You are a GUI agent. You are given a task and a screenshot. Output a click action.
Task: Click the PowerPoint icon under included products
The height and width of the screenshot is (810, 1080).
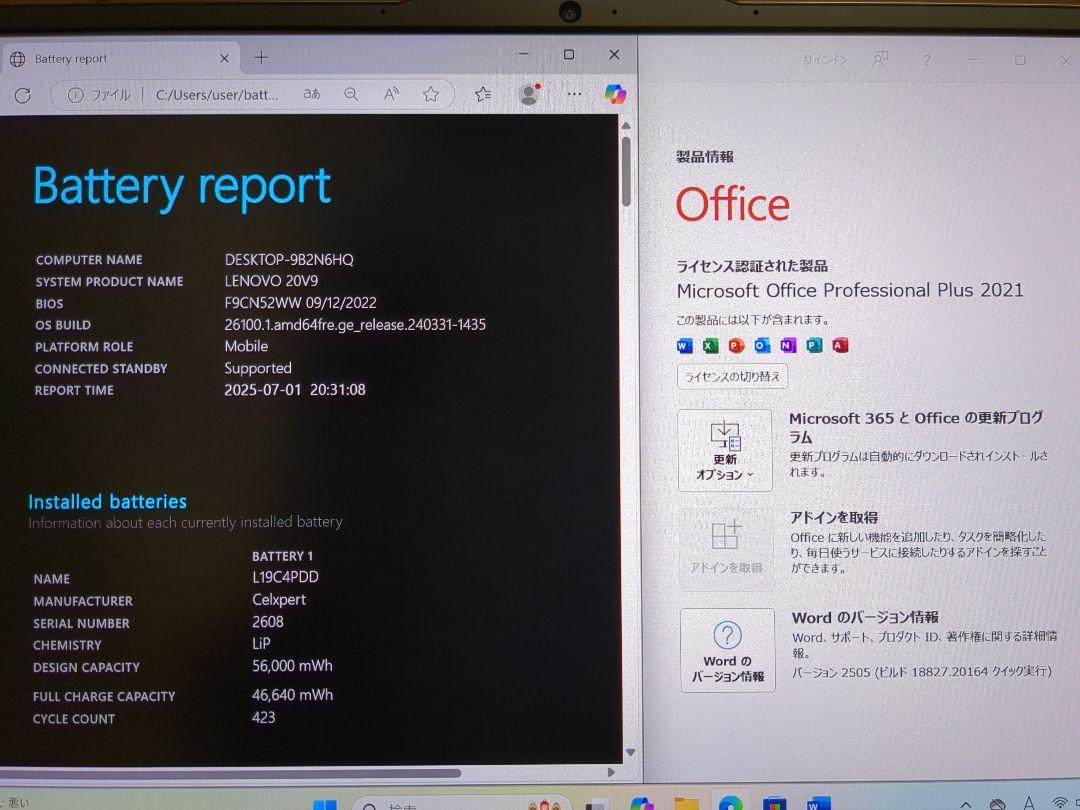pos(736,345)
